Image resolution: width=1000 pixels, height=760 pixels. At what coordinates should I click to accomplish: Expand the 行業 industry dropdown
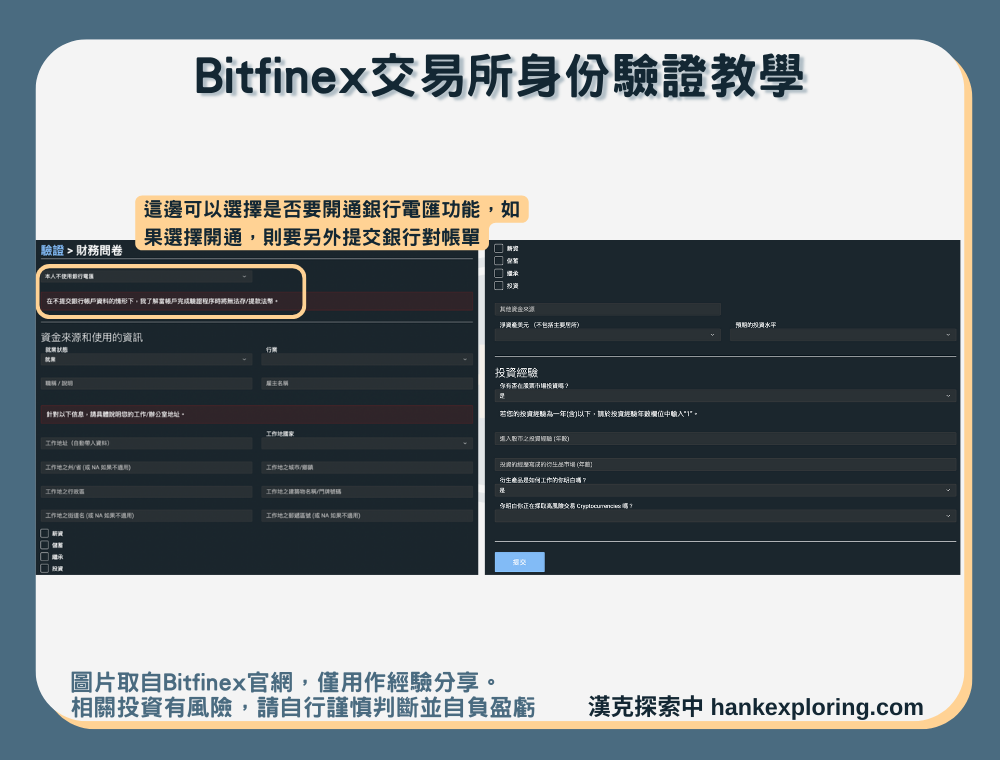pos(367,360)
